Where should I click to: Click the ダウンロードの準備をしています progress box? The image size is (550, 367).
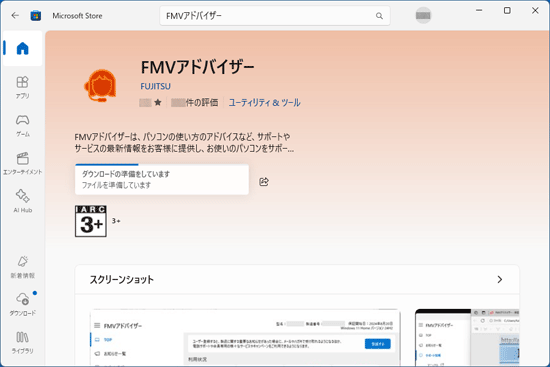162,179
